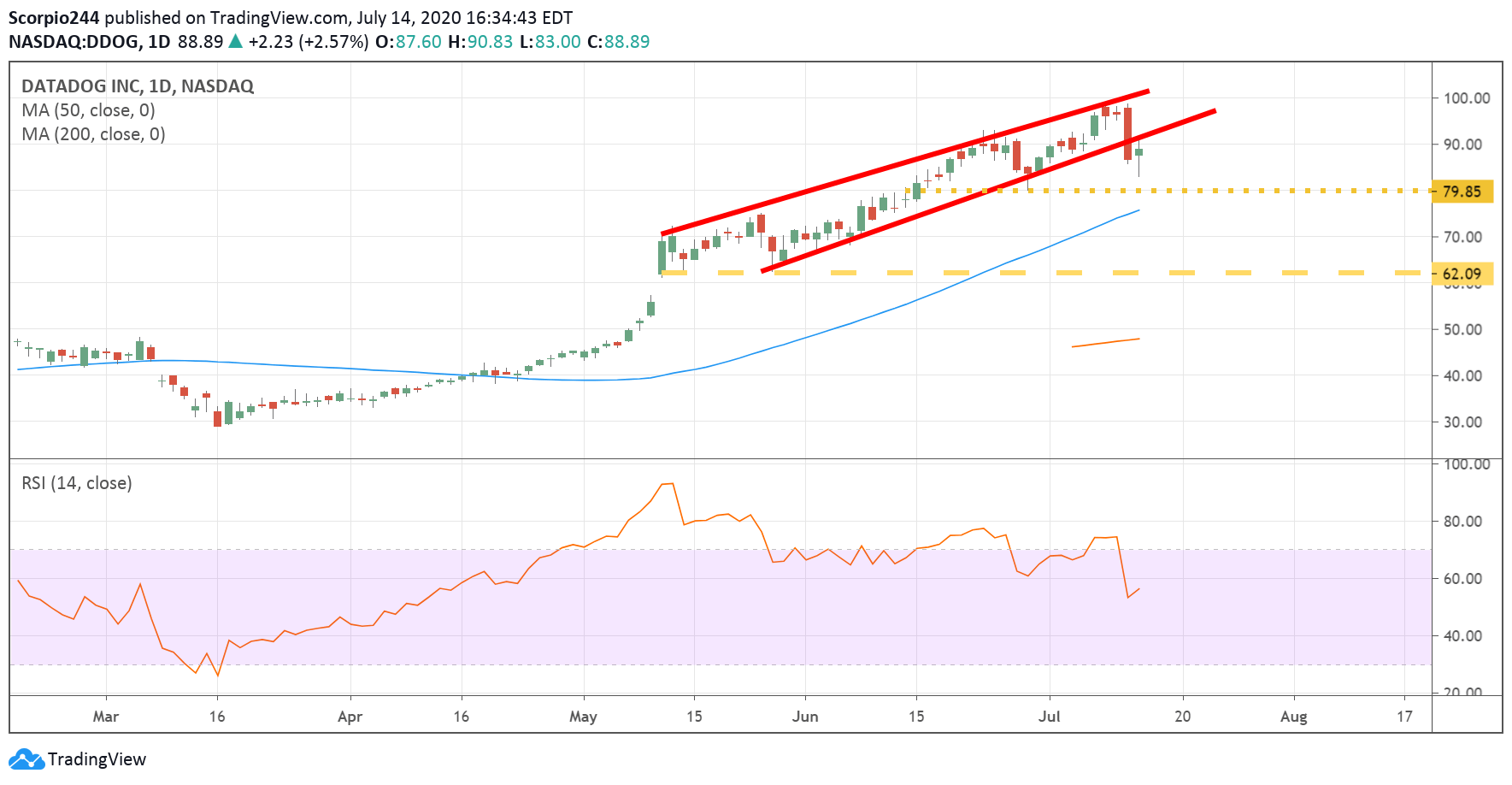Click the Aug date label on time axis
The height and width of the screenshot is (785, 1512).
click(1294, 717)
